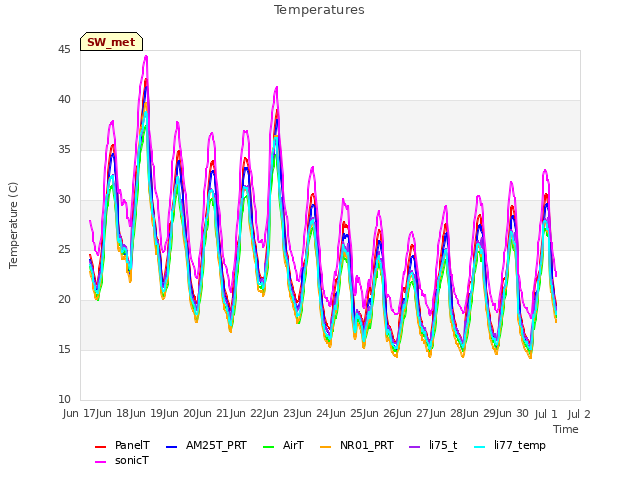Click the 30 y-axis tick label
The width and height of the screenshot is (640, 480).
64,199
